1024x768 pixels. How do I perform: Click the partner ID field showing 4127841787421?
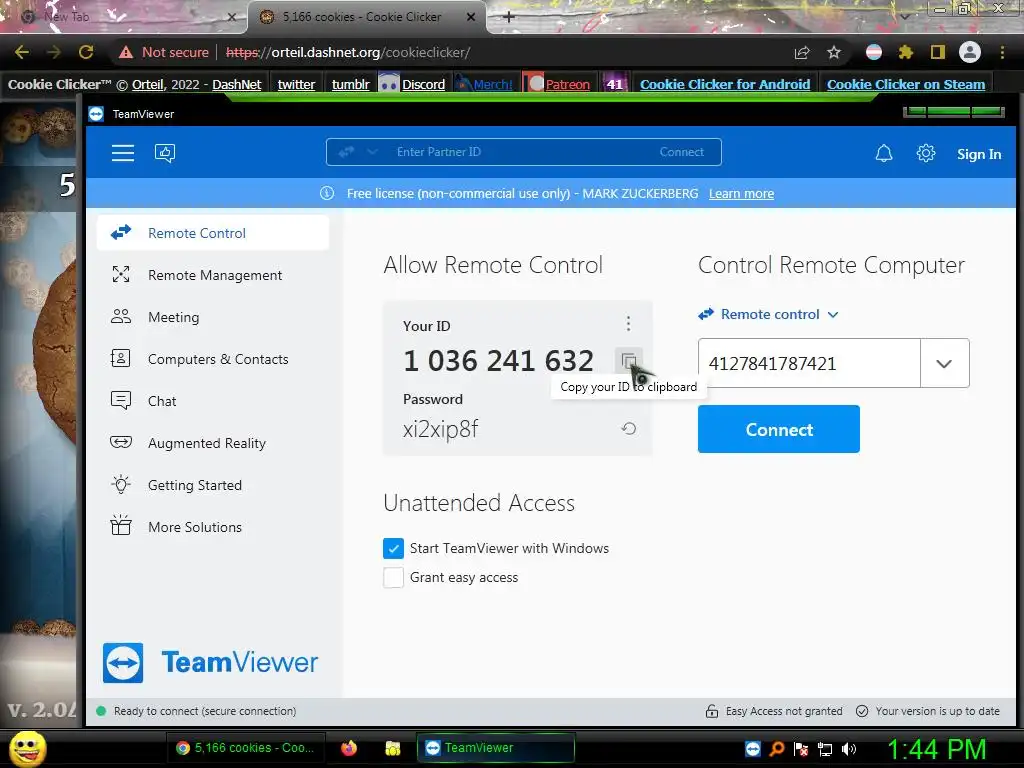[809, 363]
